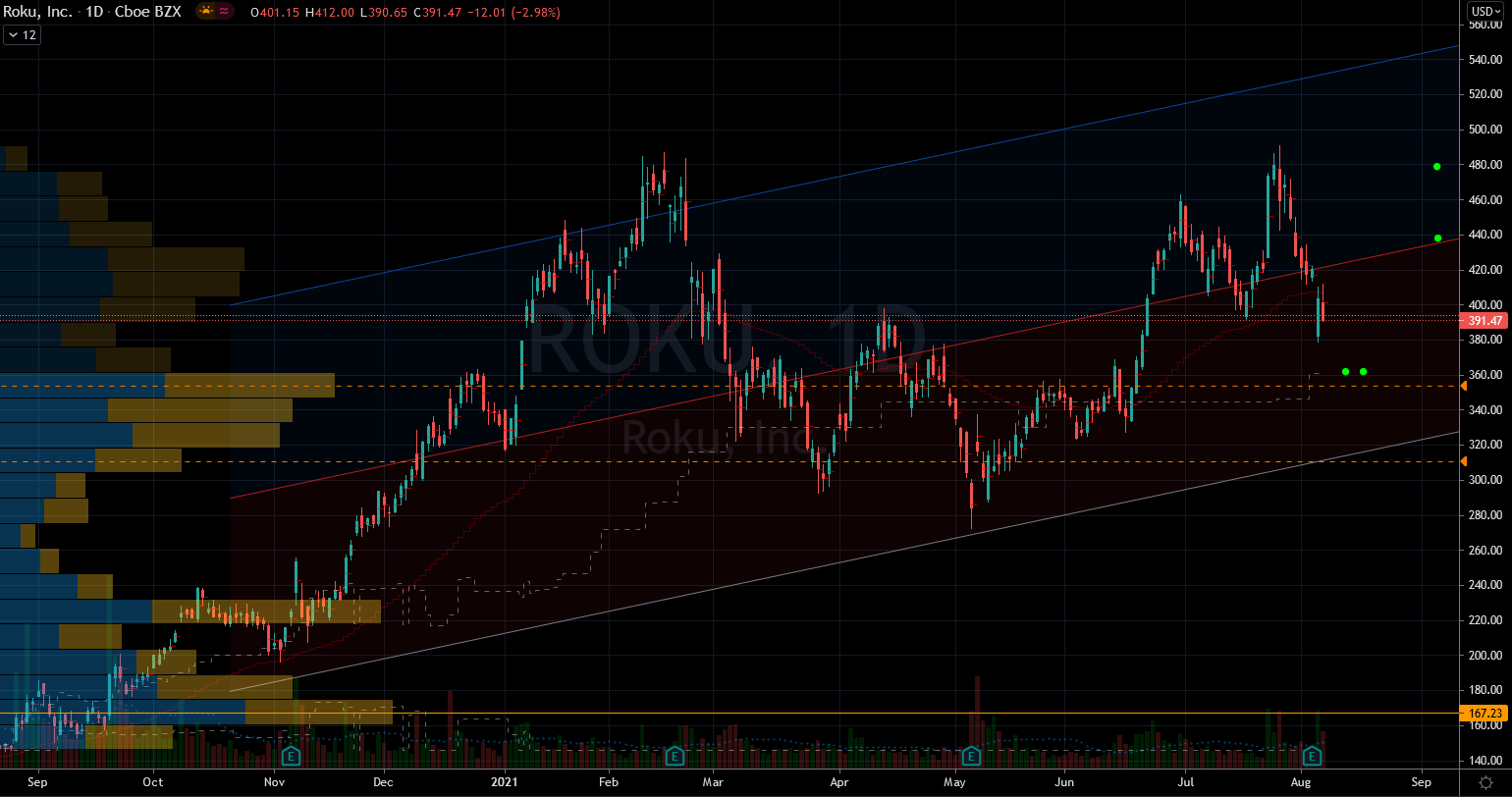Open chart settings gear in bottom-right corner

click(1485, 781)
